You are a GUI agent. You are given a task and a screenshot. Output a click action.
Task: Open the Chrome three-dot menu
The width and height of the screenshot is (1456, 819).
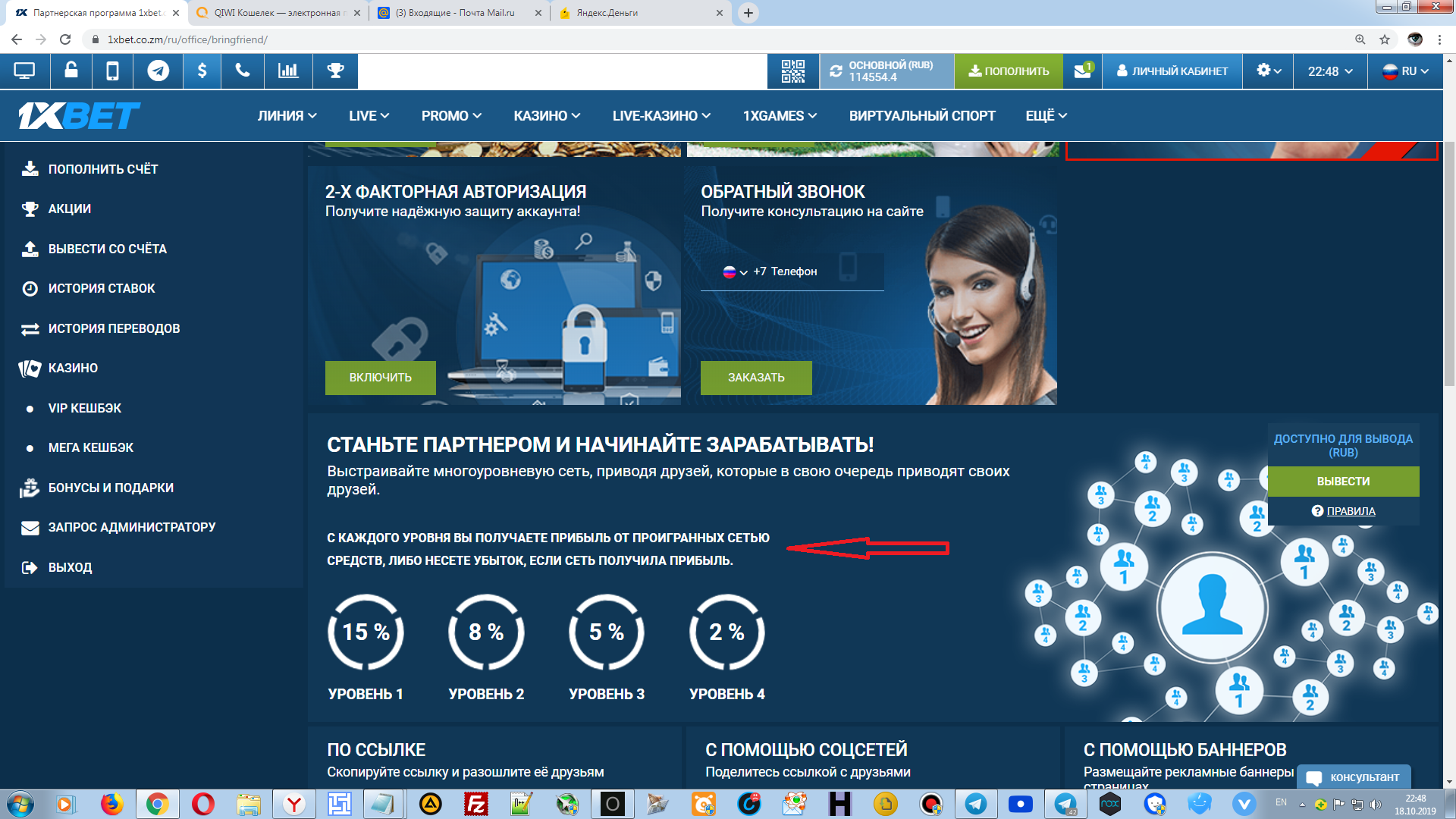[x=1439, y=39]
